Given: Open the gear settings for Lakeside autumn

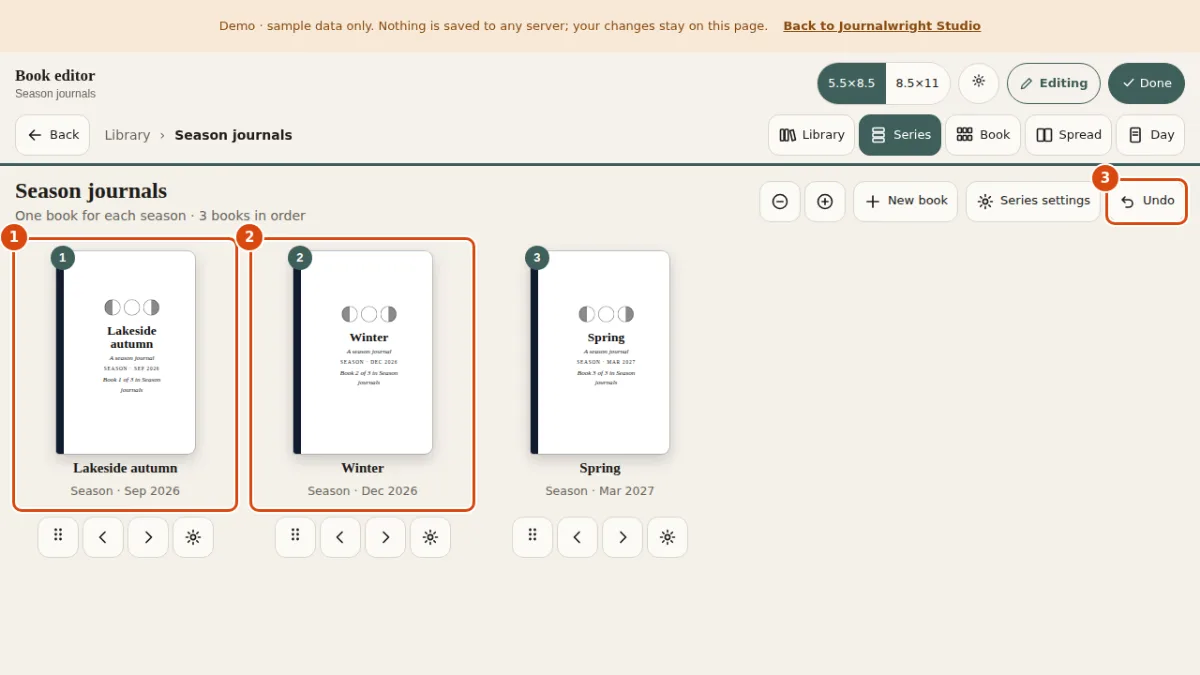Looking at the screenshot, I should 193,537.
